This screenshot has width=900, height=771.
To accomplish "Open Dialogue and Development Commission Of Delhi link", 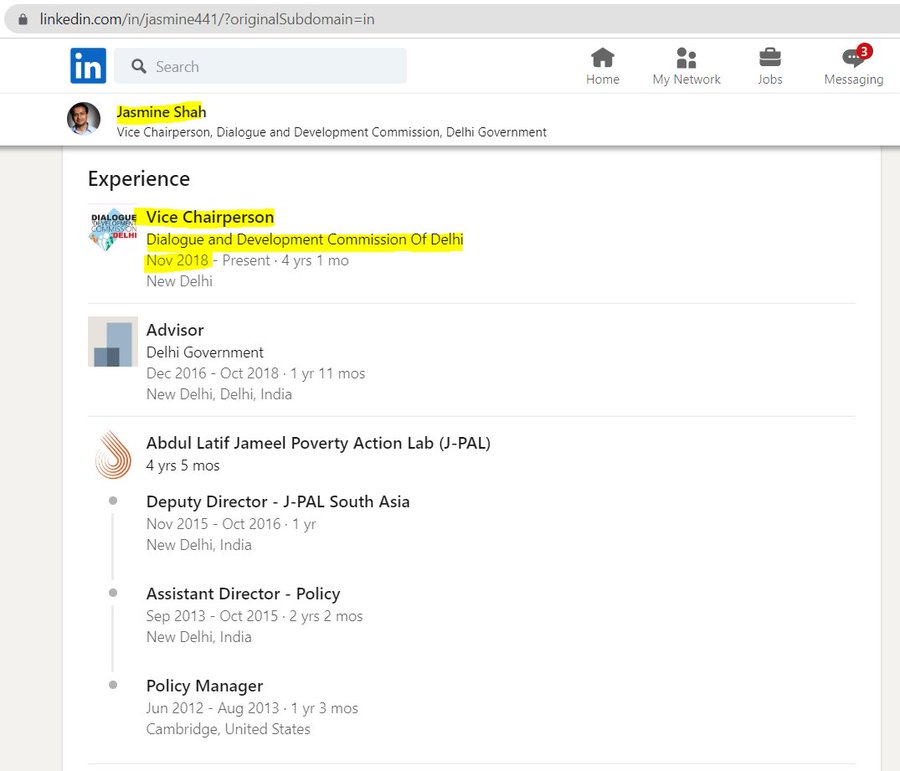I will pyautogui.click(x=304, y=240).
